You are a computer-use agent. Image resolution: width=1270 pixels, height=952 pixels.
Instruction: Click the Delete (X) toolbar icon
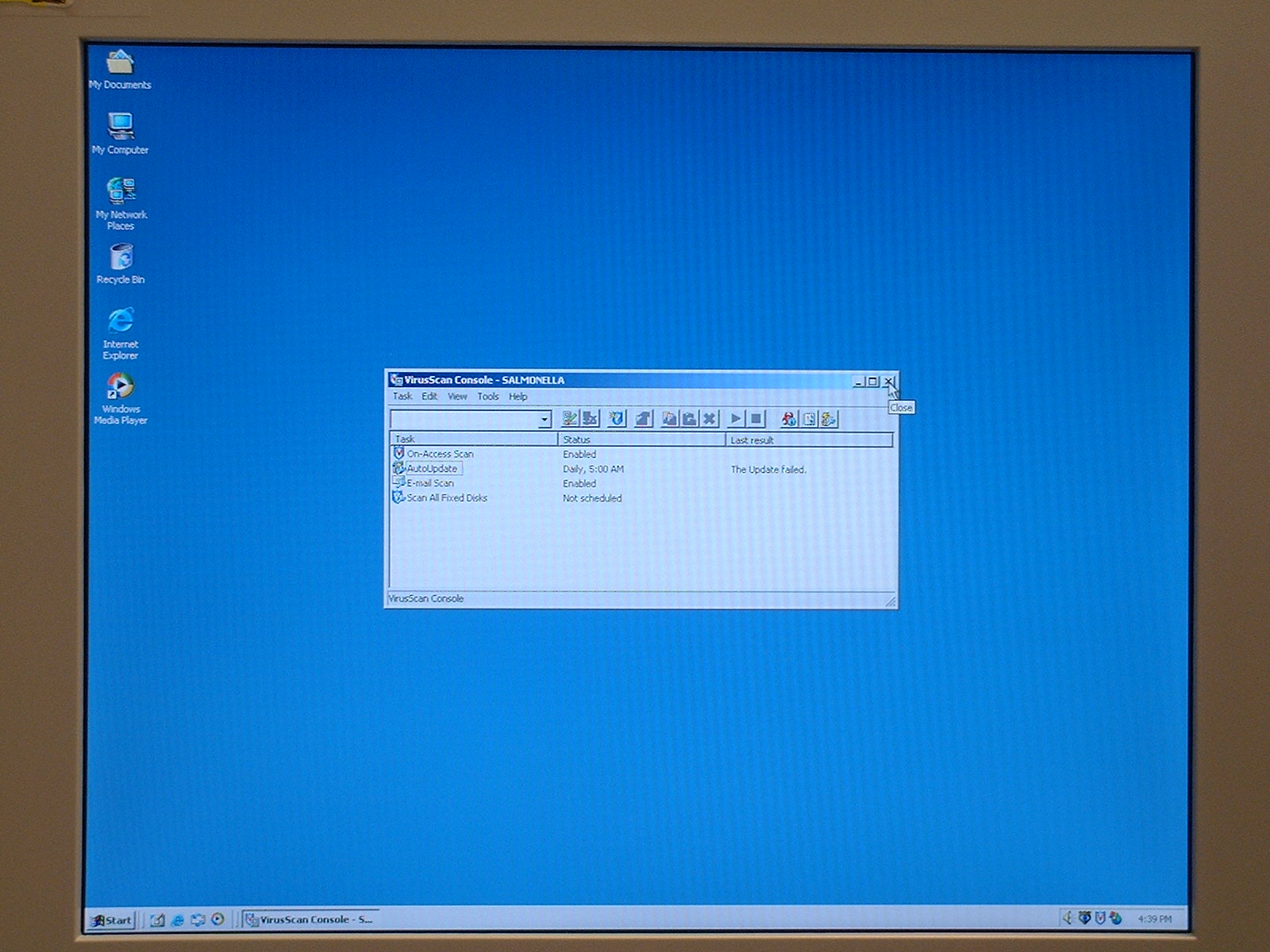point(710,419)
